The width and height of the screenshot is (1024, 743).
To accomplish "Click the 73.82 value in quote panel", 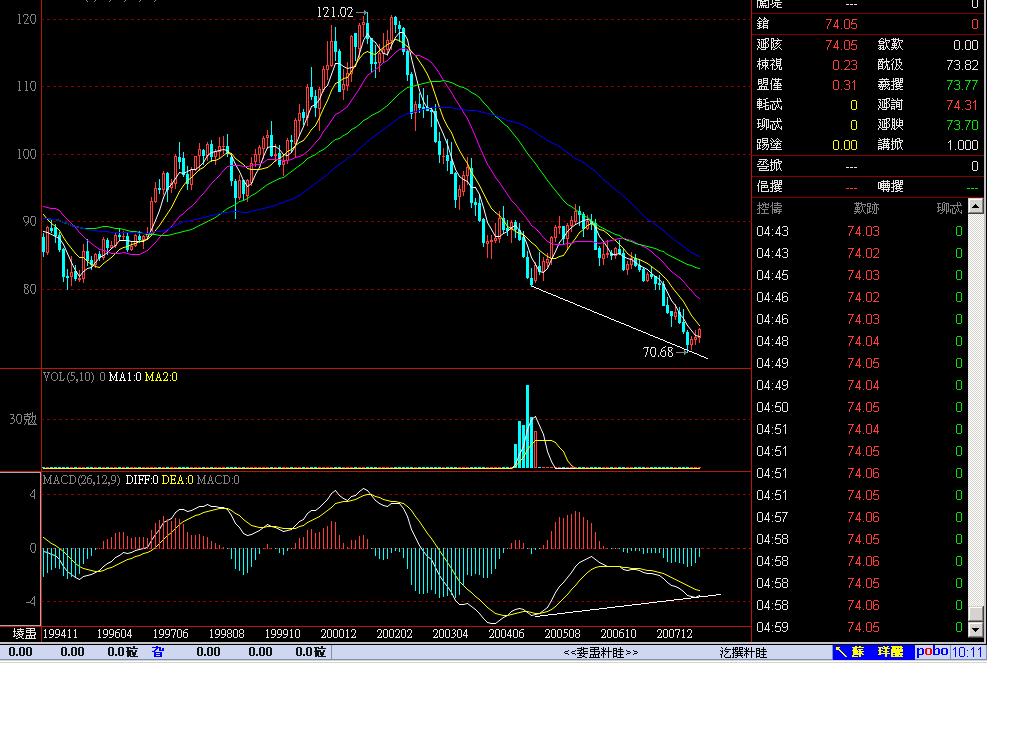I will click(962, 65).
